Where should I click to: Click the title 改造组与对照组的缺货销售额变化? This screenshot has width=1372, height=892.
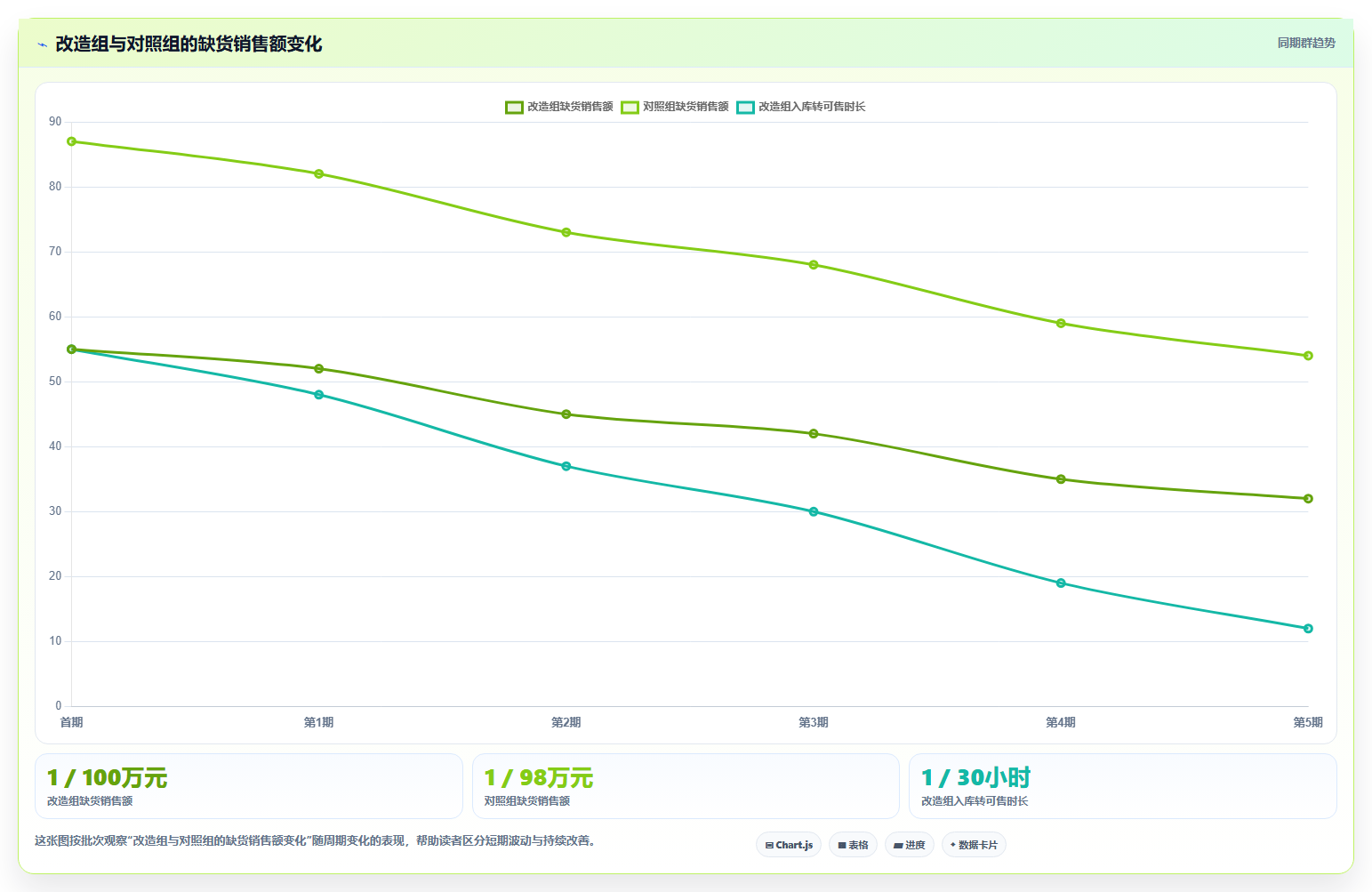click(x=189, y=44)
